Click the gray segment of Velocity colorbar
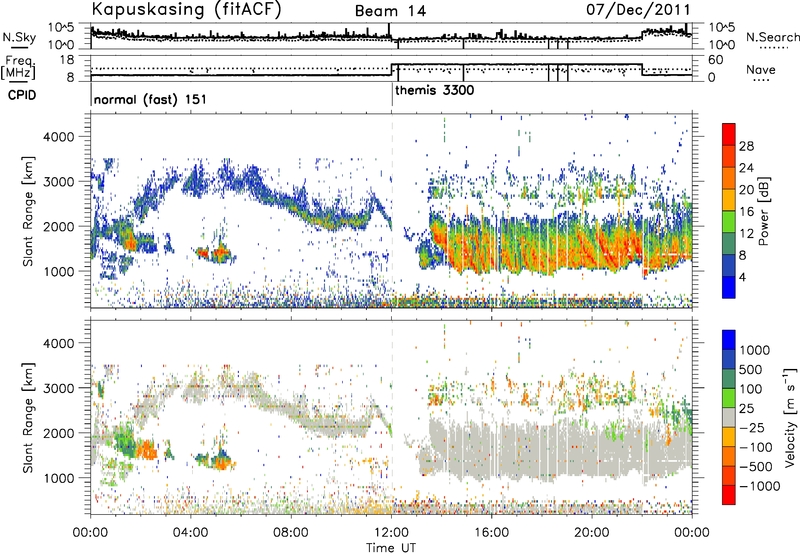The width and height of the screenshot is (800, 554). click(x=729, y=418)
